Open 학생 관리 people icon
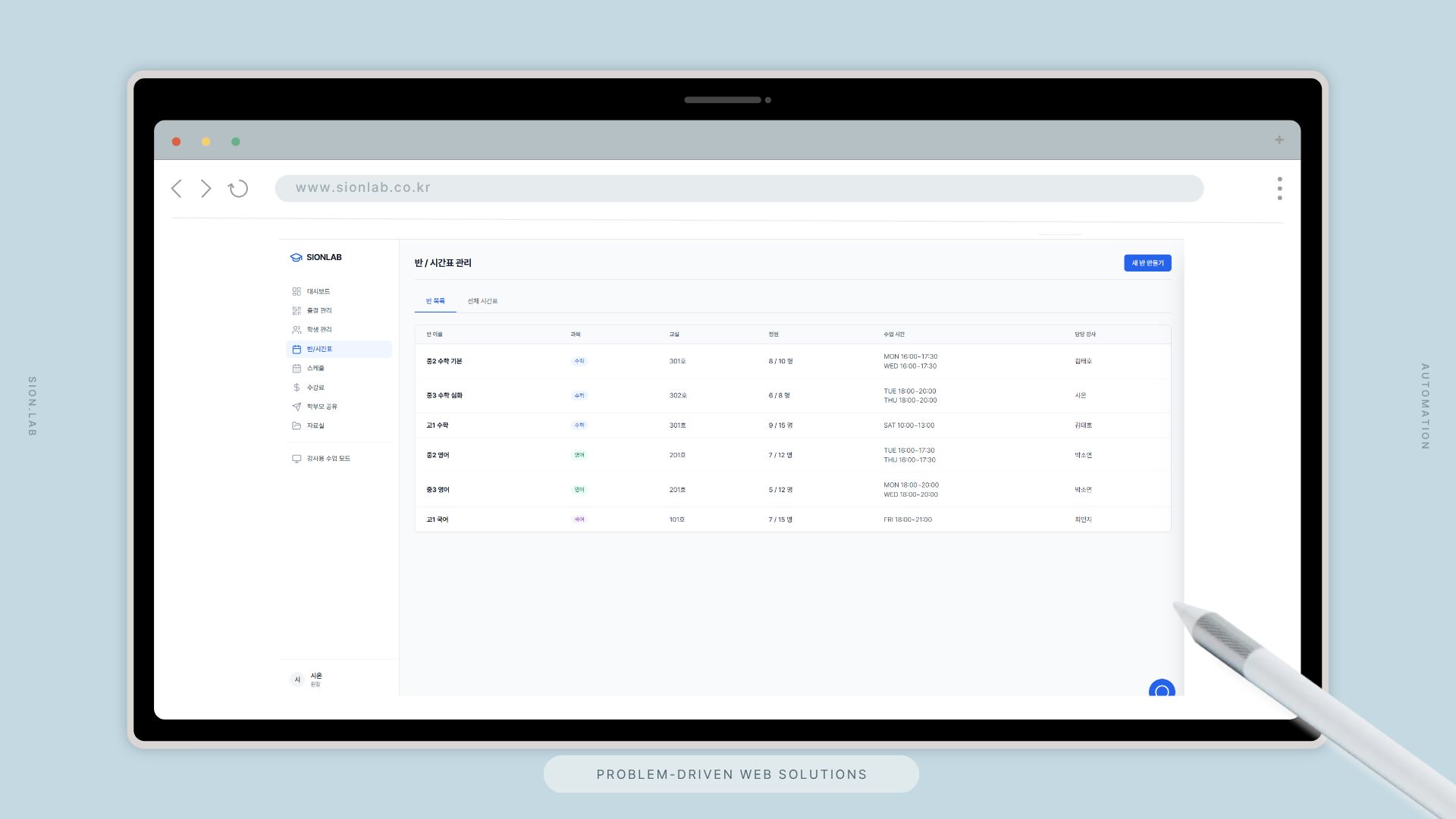 (x=297, y=330)
